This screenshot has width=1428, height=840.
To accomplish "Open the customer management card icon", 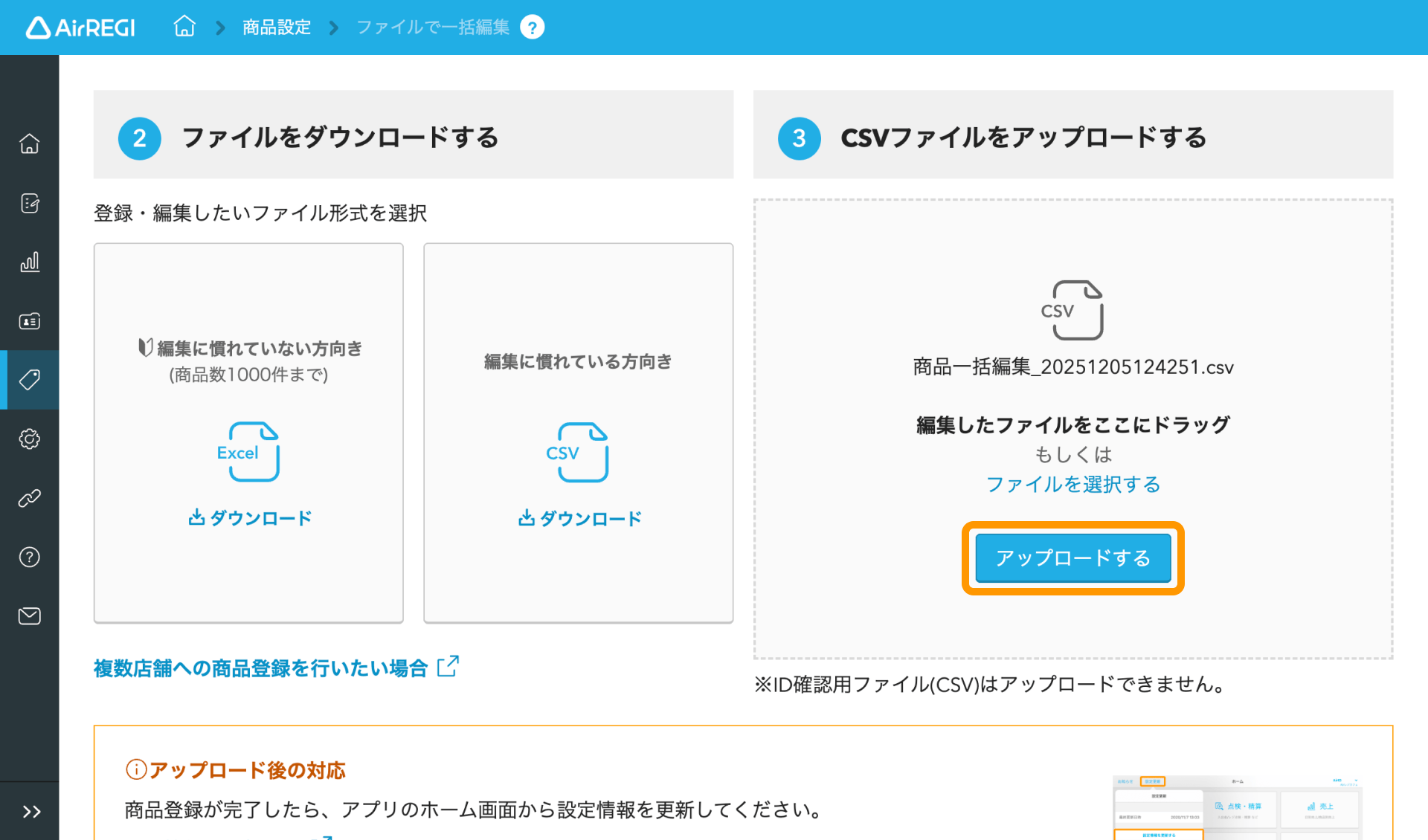I will [x=29, y=321].
